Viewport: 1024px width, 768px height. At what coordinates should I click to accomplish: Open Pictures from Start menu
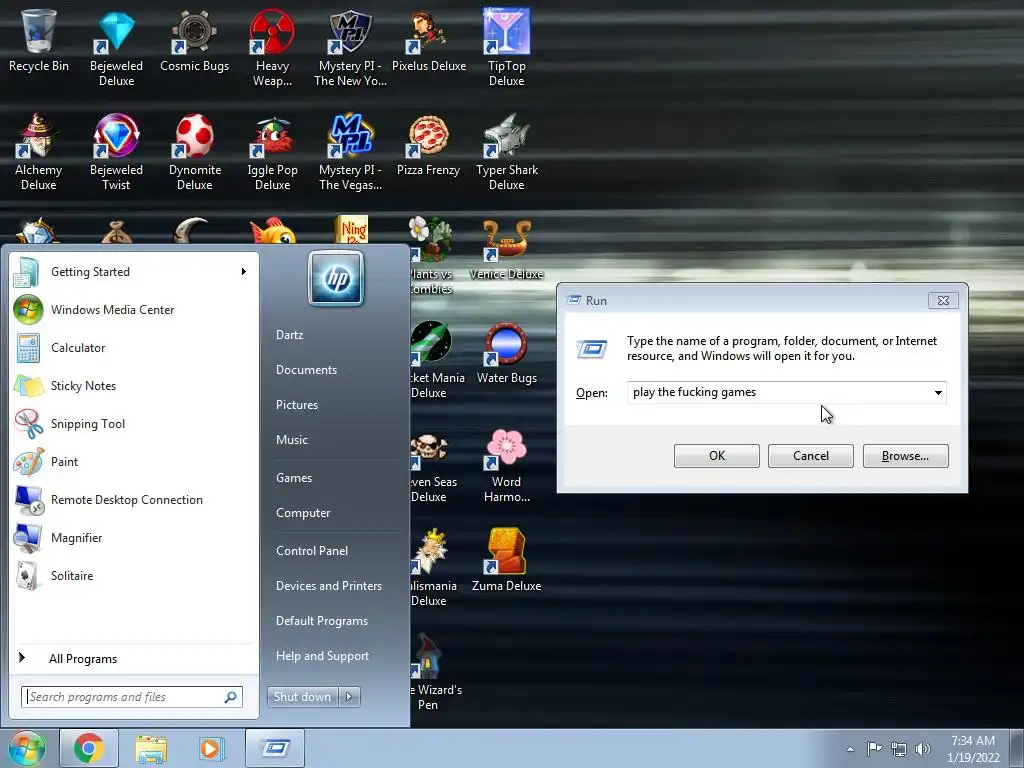(296, 405)
